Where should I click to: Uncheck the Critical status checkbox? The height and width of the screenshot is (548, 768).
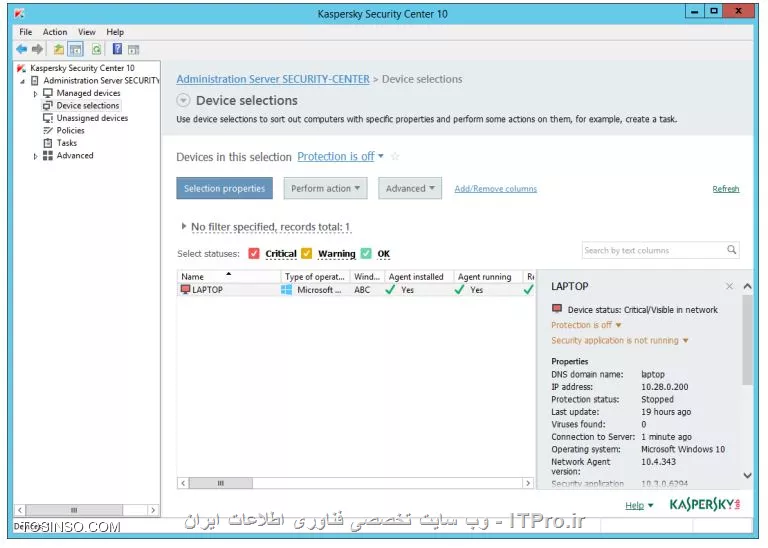(254, 253)
